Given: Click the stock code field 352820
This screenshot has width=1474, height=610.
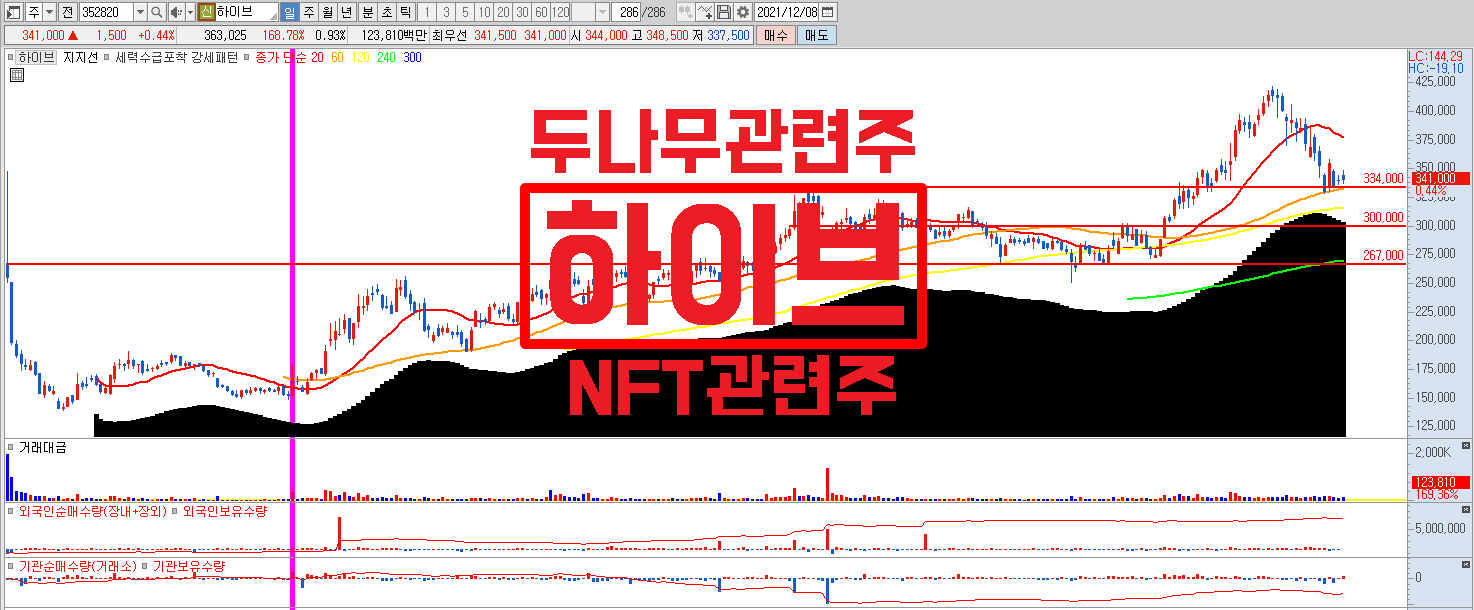Looking at the screenshot, I should click(x=105, y=12).
